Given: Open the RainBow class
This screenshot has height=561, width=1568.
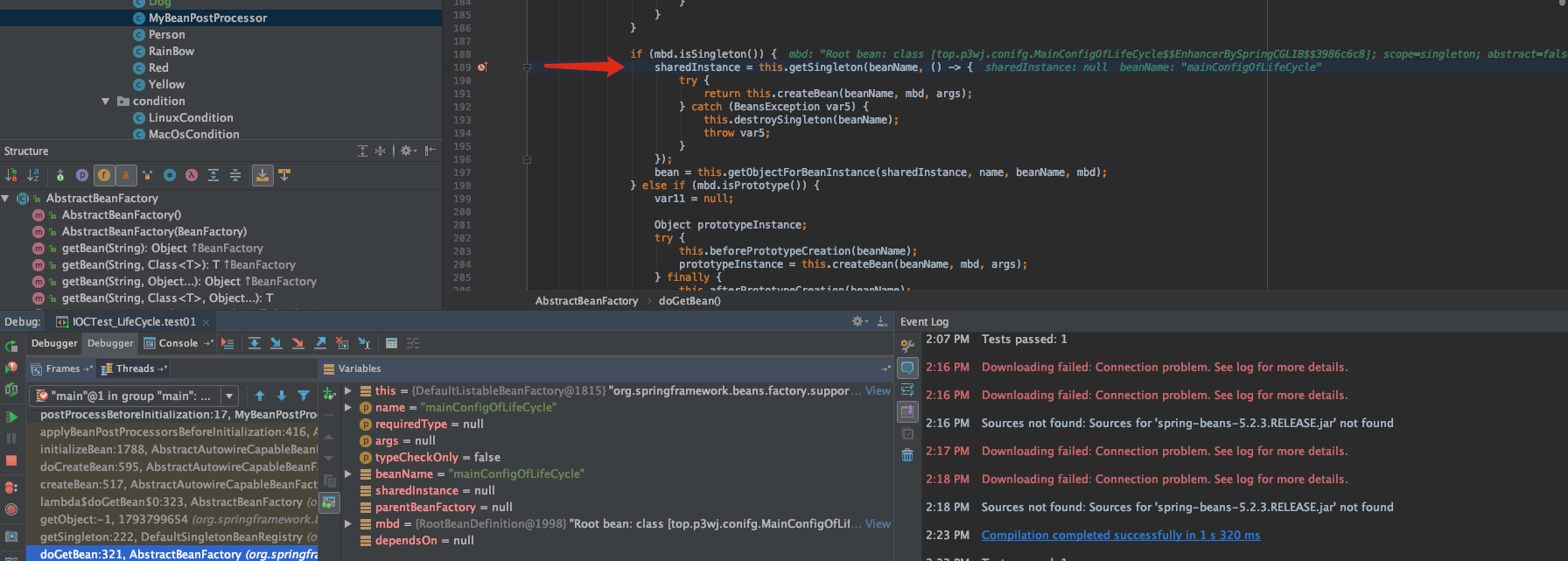Looking at the screenshot, I should pyautogui.click(x=171, y=51).
